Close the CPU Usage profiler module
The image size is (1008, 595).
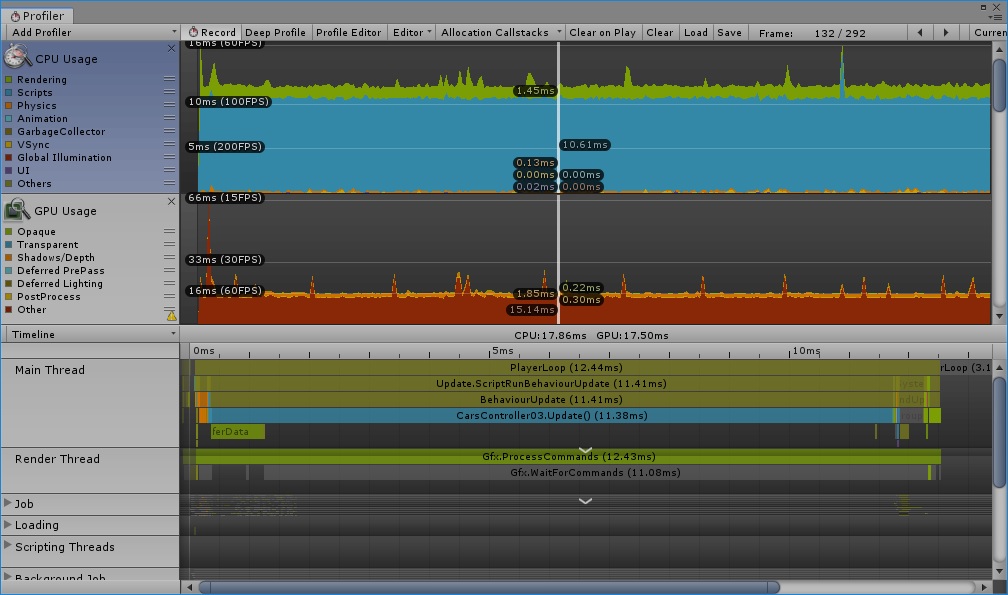171,48
